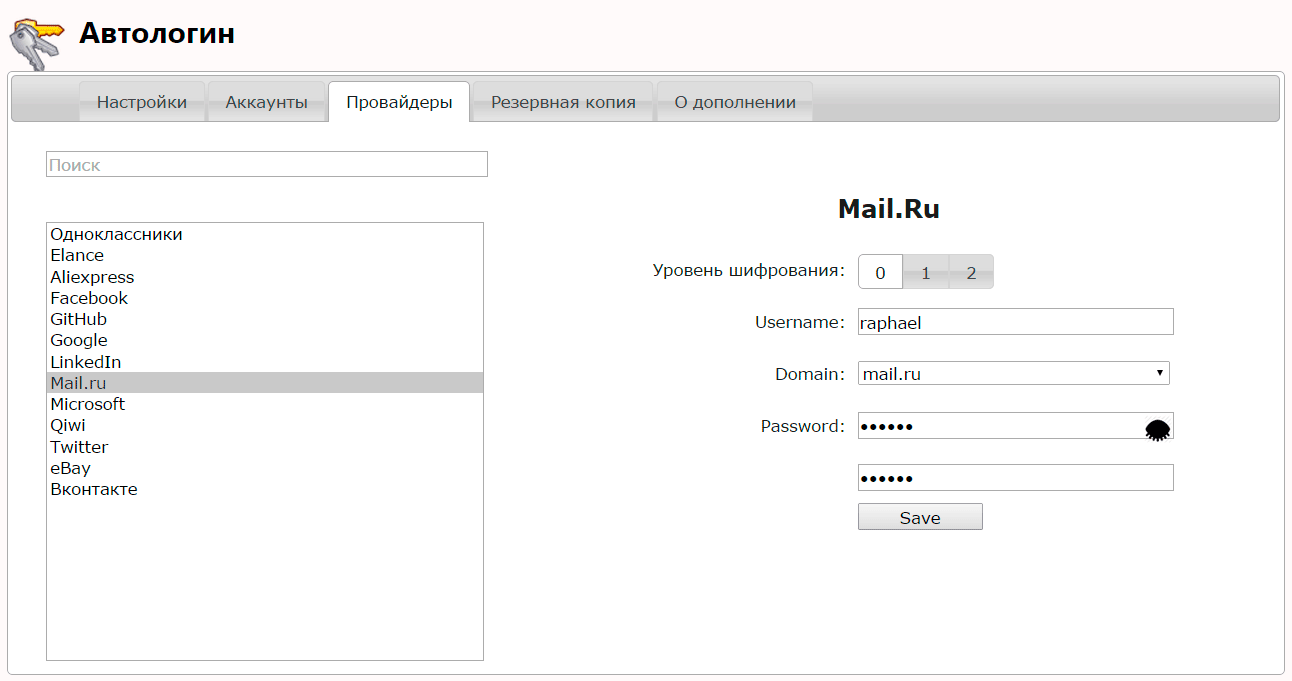
Task: Select Google in the provider list
Action: 265,341
